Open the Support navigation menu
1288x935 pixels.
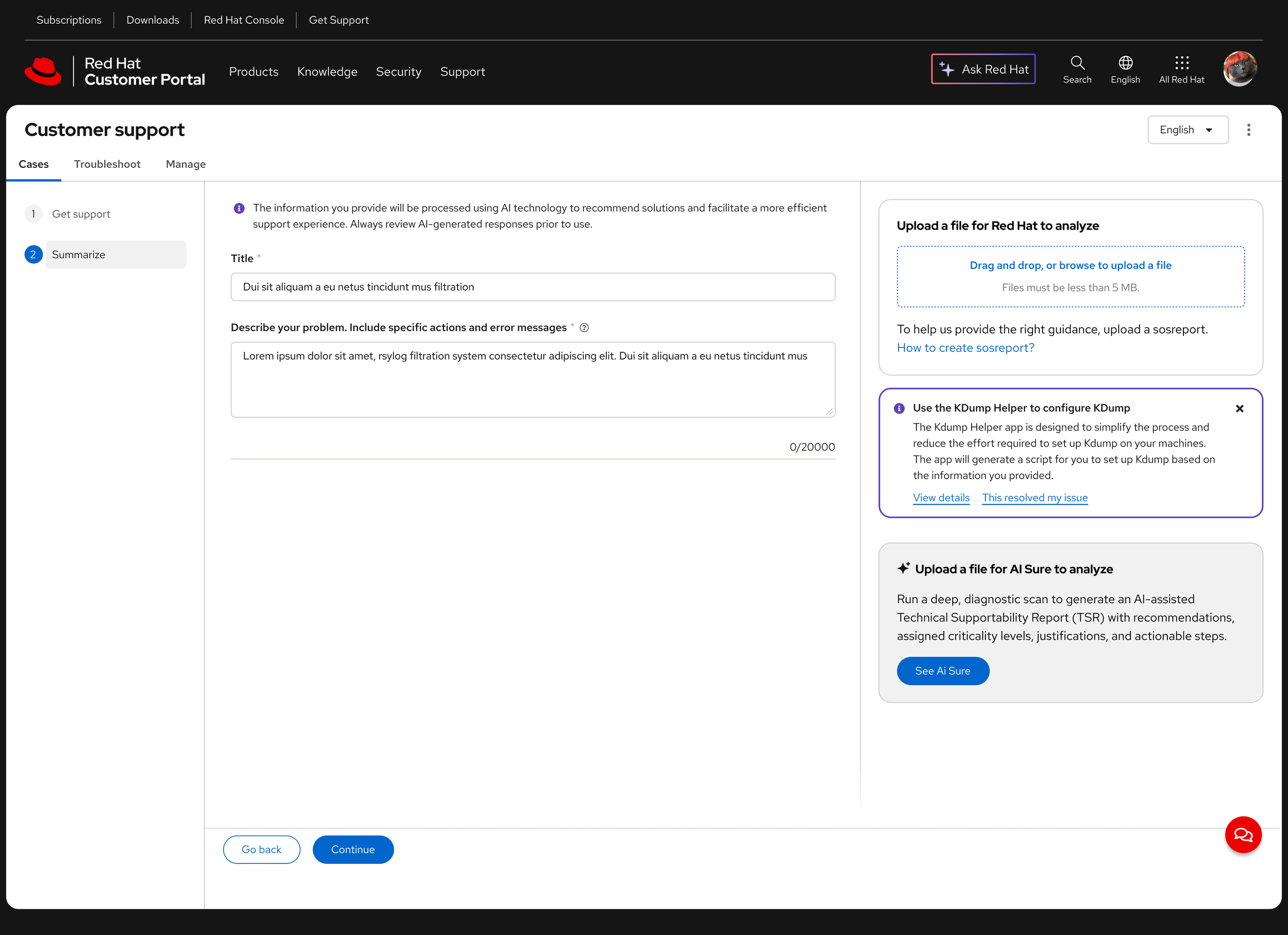coord(462,72)
